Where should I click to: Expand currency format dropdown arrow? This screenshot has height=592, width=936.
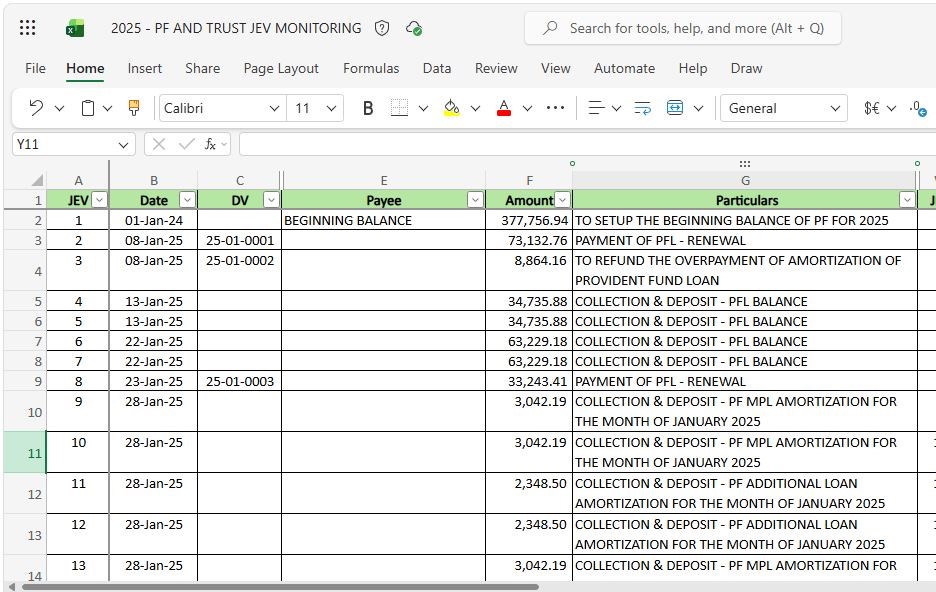[891, 108]
